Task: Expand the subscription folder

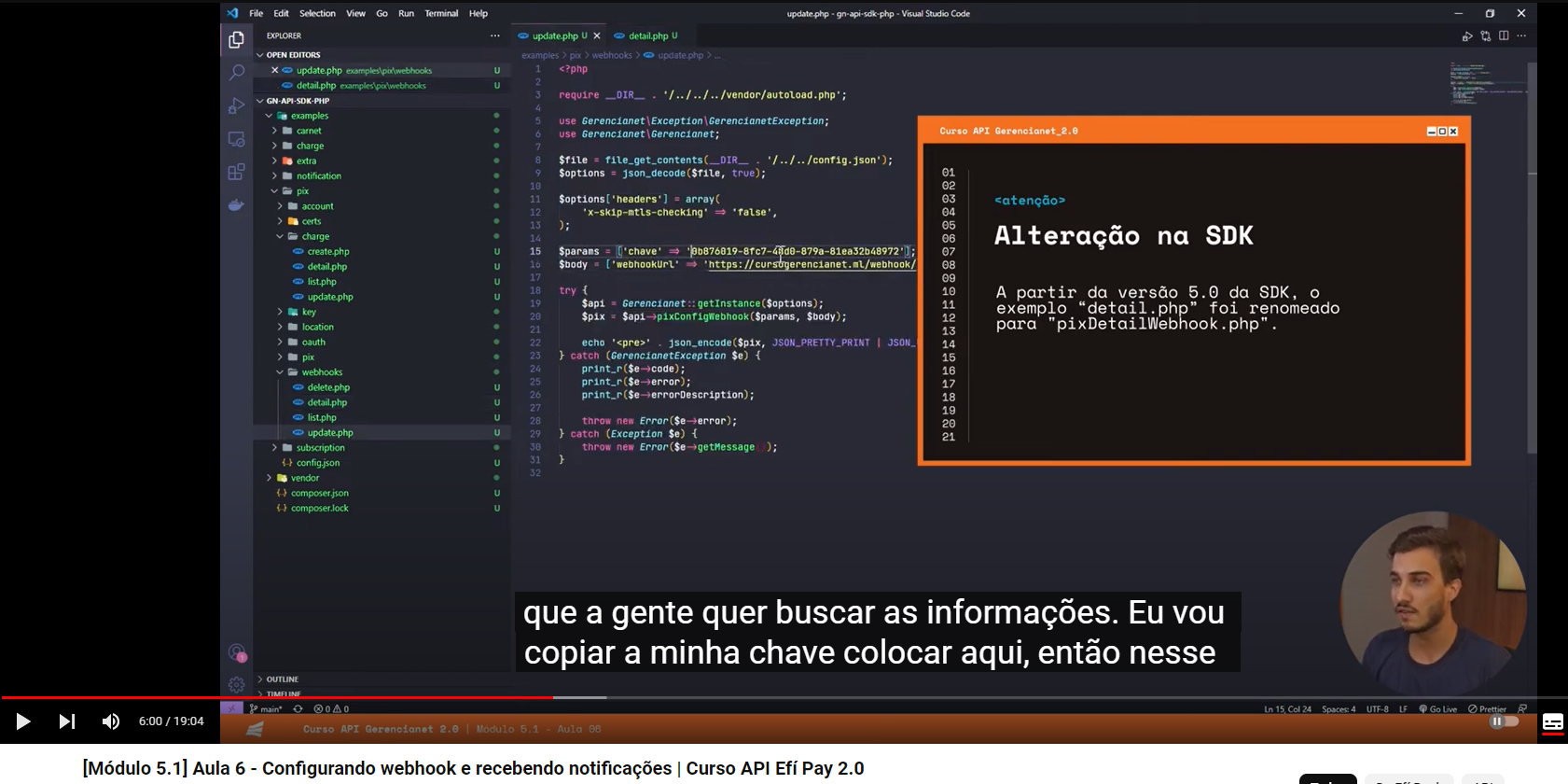Action: click(320, 448)
